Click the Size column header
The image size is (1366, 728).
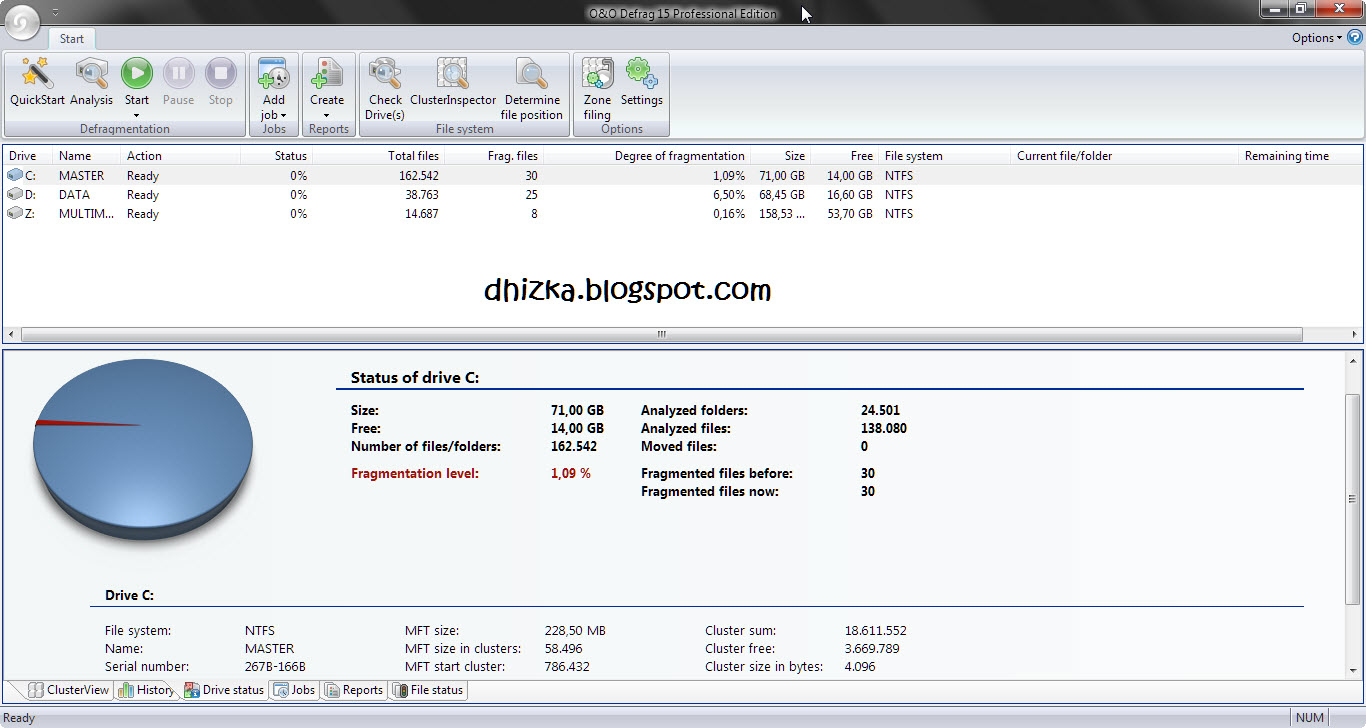click(779, 156)
